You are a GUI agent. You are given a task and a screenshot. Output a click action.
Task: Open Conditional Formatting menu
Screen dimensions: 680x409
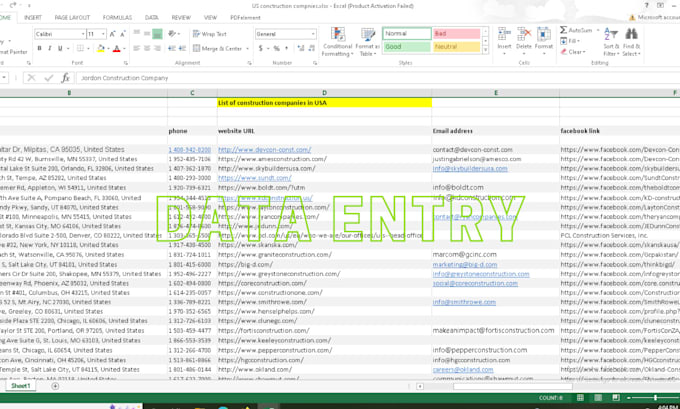tap(337, 42)
